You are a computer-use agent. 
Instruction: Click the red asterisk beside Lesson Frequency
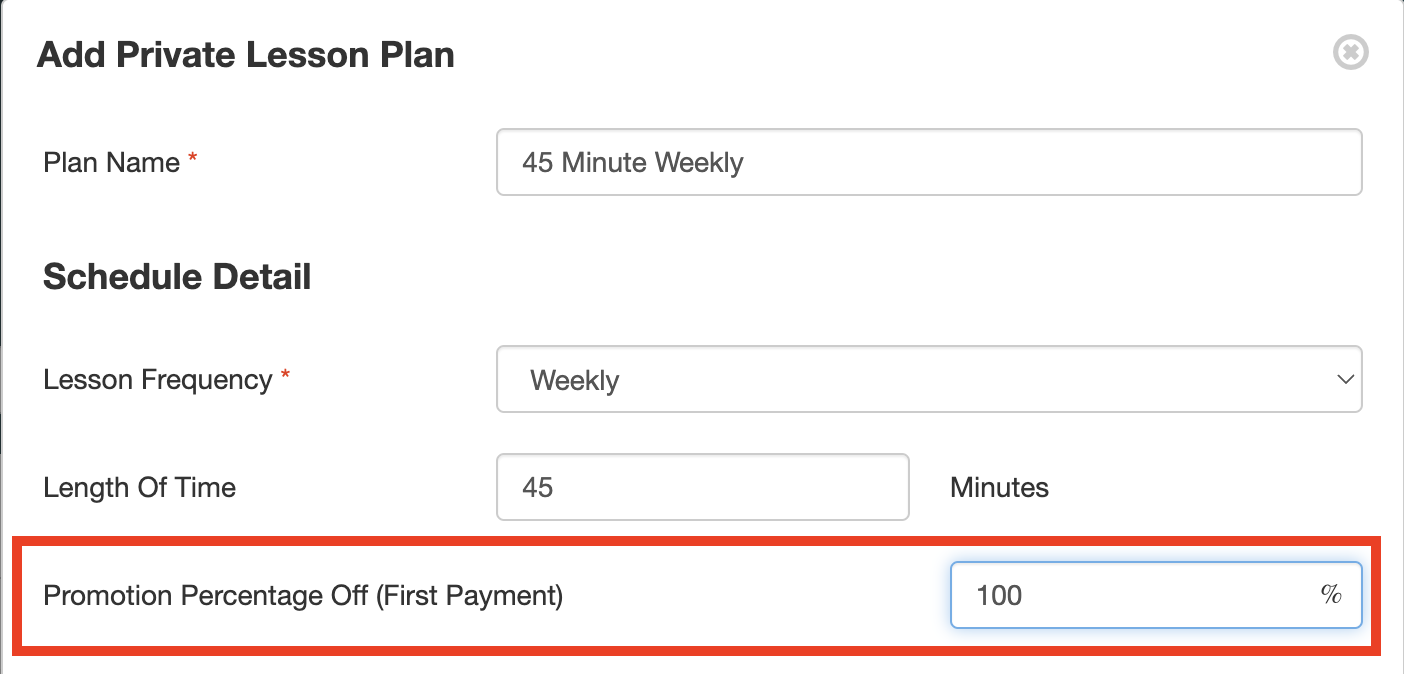coord(285,377)
